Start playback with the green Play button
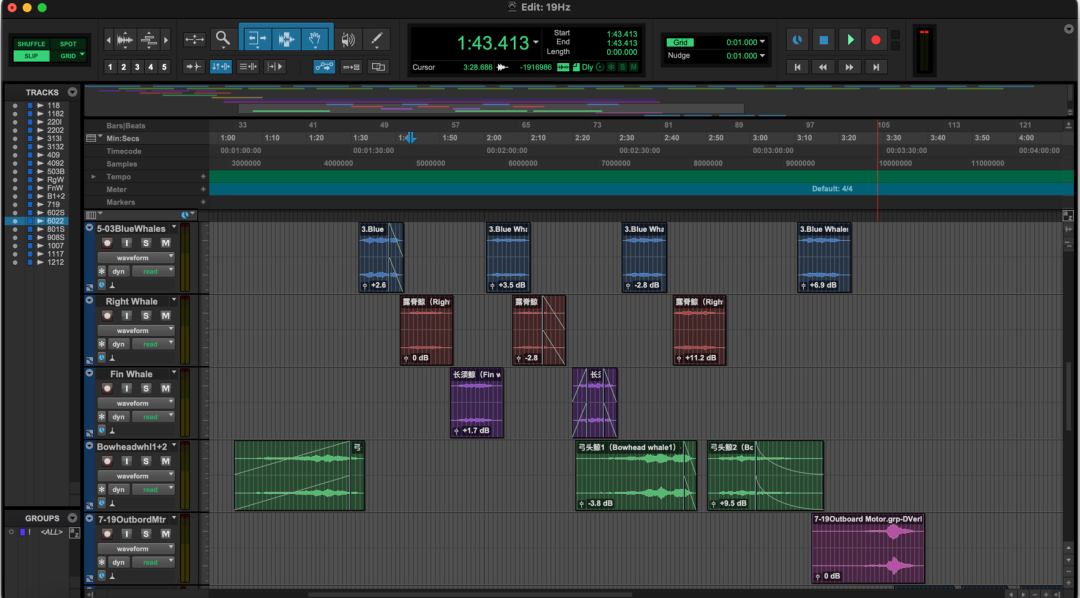The width and height of the screenshot is (1080, 598). pos(850,40)
